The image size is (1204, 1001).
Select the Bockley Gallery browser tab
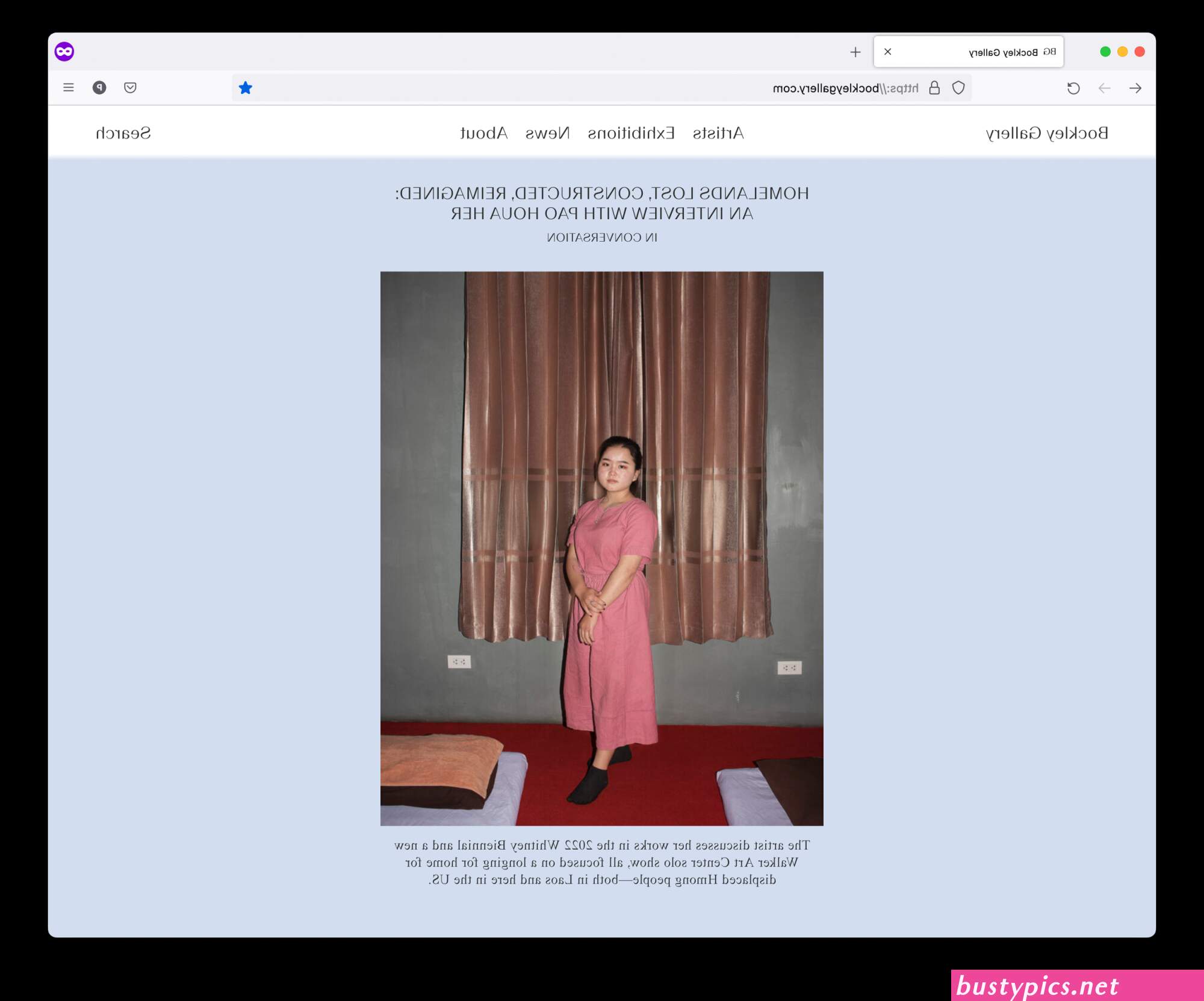(969, 52)
